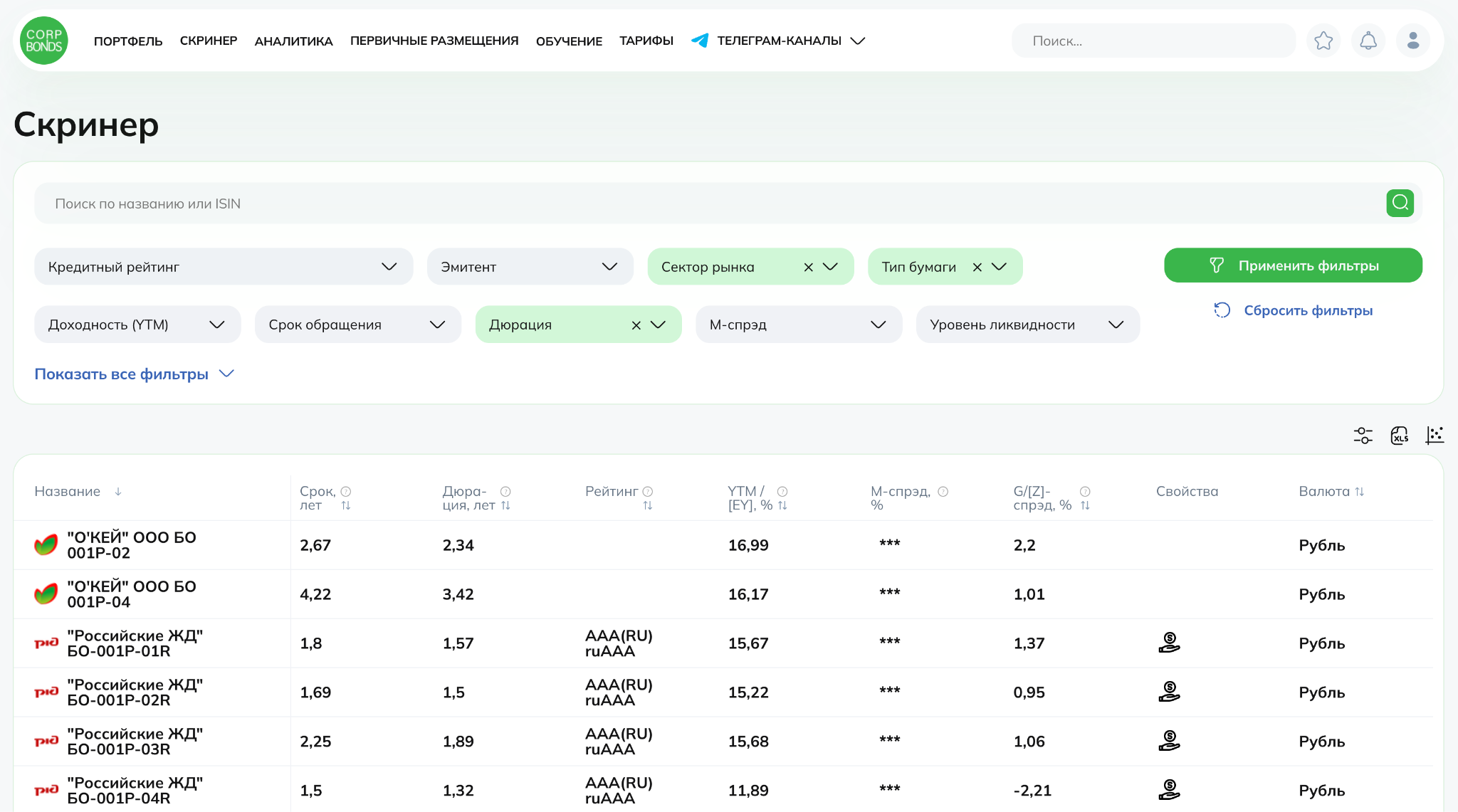This screenshot has width=1458, height=812.
Task: Clear the Дюрация filter
Action: click(636, 325)
